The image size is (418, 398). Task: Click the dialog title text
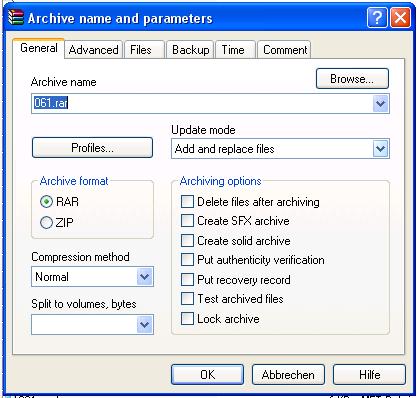coord(120,18)
